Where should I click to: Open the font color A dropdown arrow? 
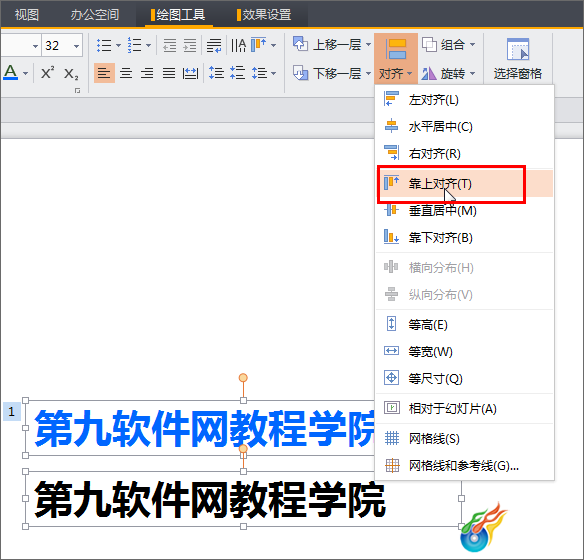(x=25, y=73)
